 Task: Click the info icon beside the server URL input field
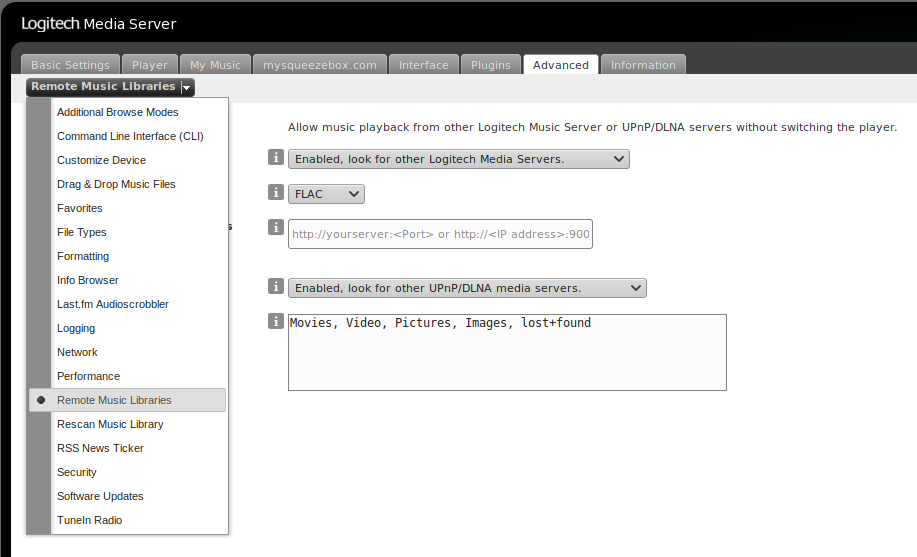pos(275,227)
